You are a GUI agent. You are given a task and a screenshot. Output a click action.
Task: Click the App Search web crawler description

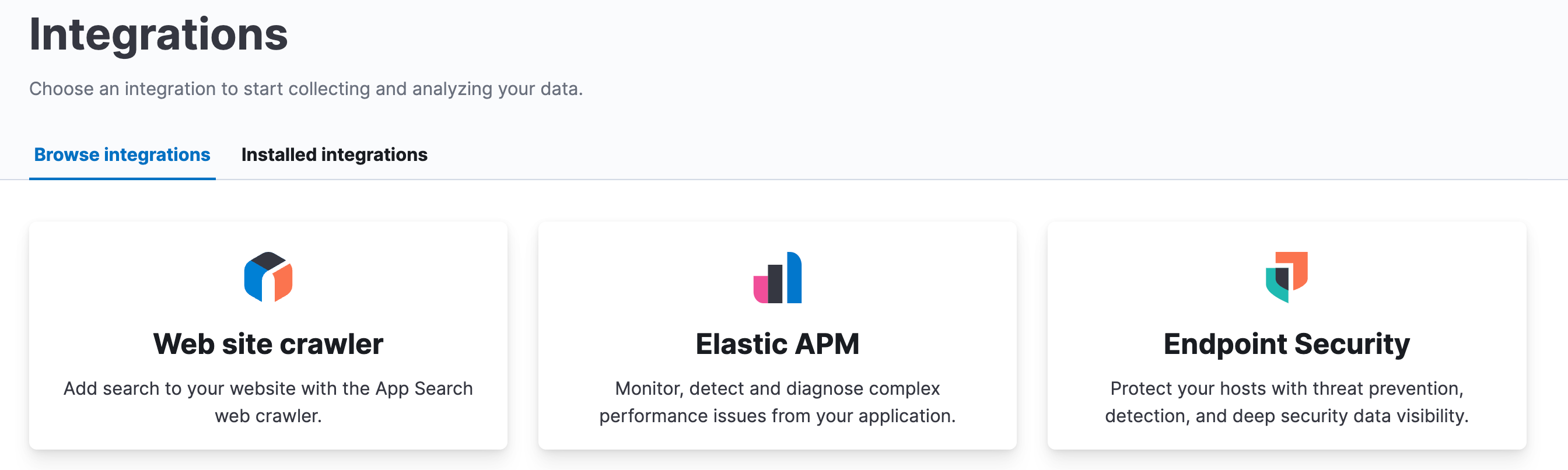(x=268, y=402)
